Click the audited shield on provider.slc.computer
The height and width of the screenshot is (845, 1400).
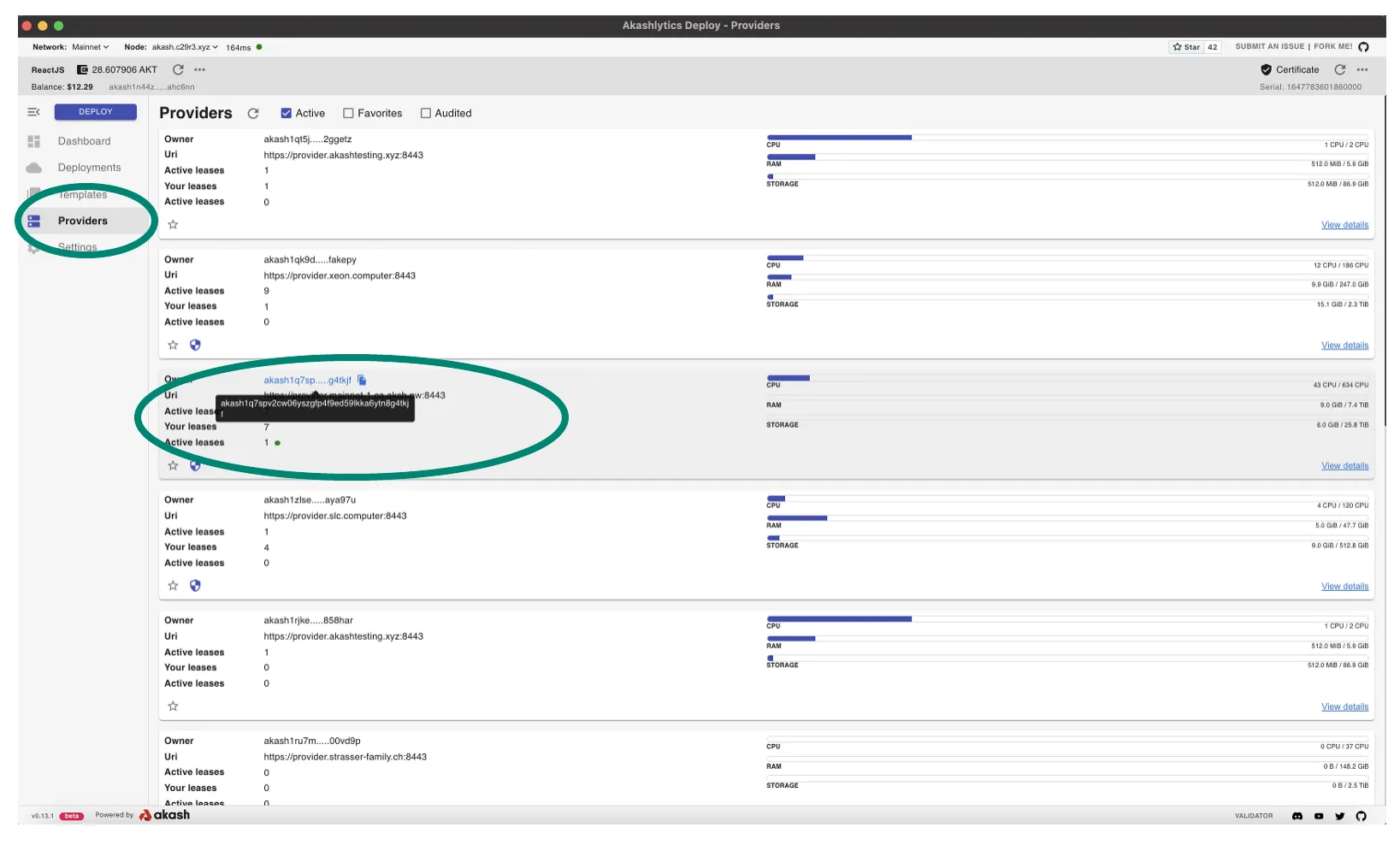coord(195,586)
